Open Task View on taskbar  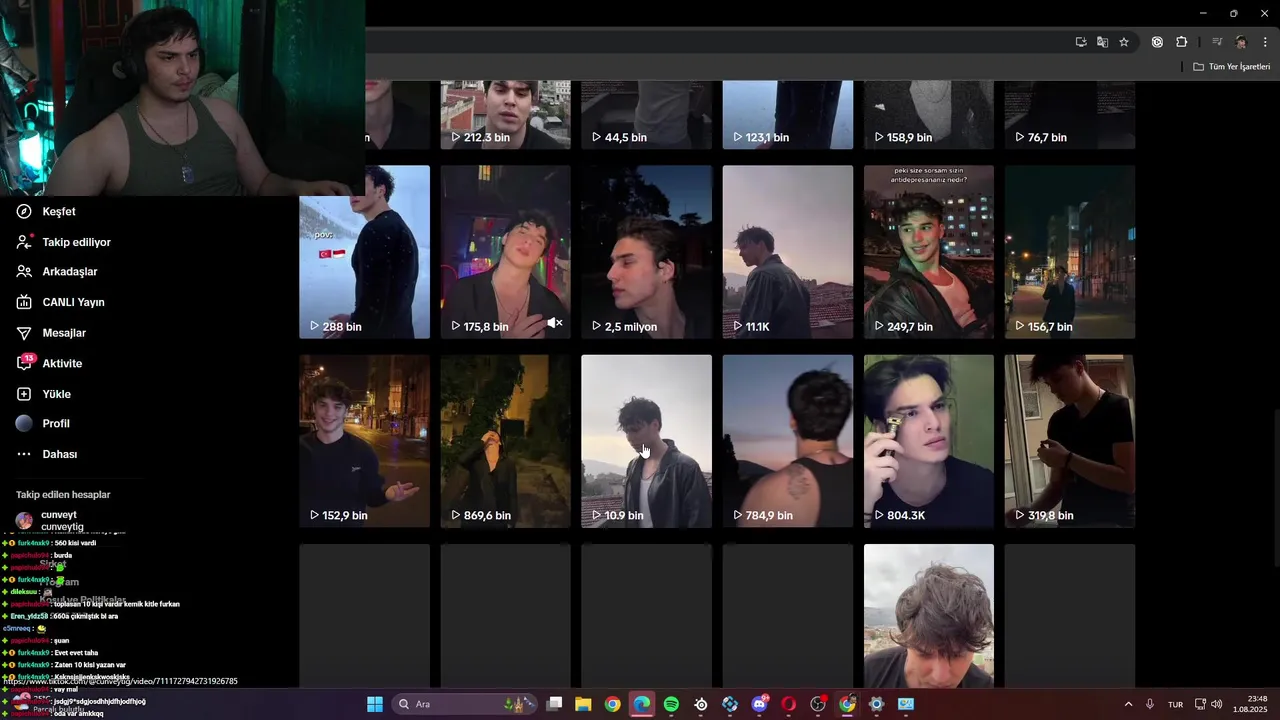click(554, 704)
